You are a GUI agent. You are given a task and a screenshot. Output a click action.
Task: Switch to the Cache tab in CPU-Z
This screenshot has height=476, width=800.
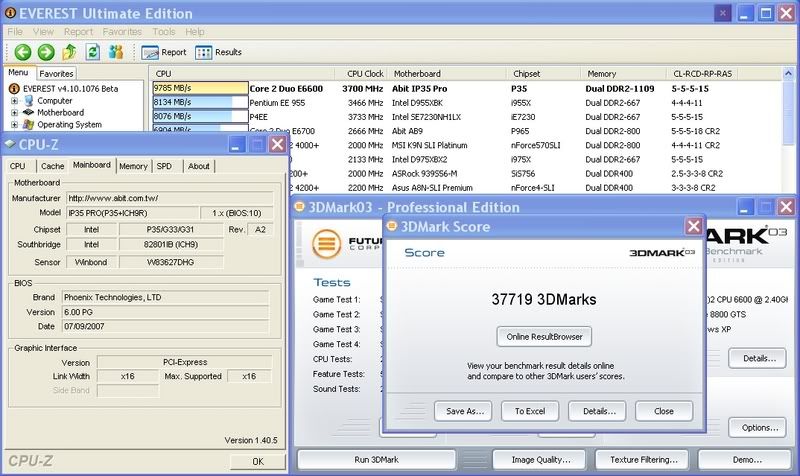pos(53,166)
